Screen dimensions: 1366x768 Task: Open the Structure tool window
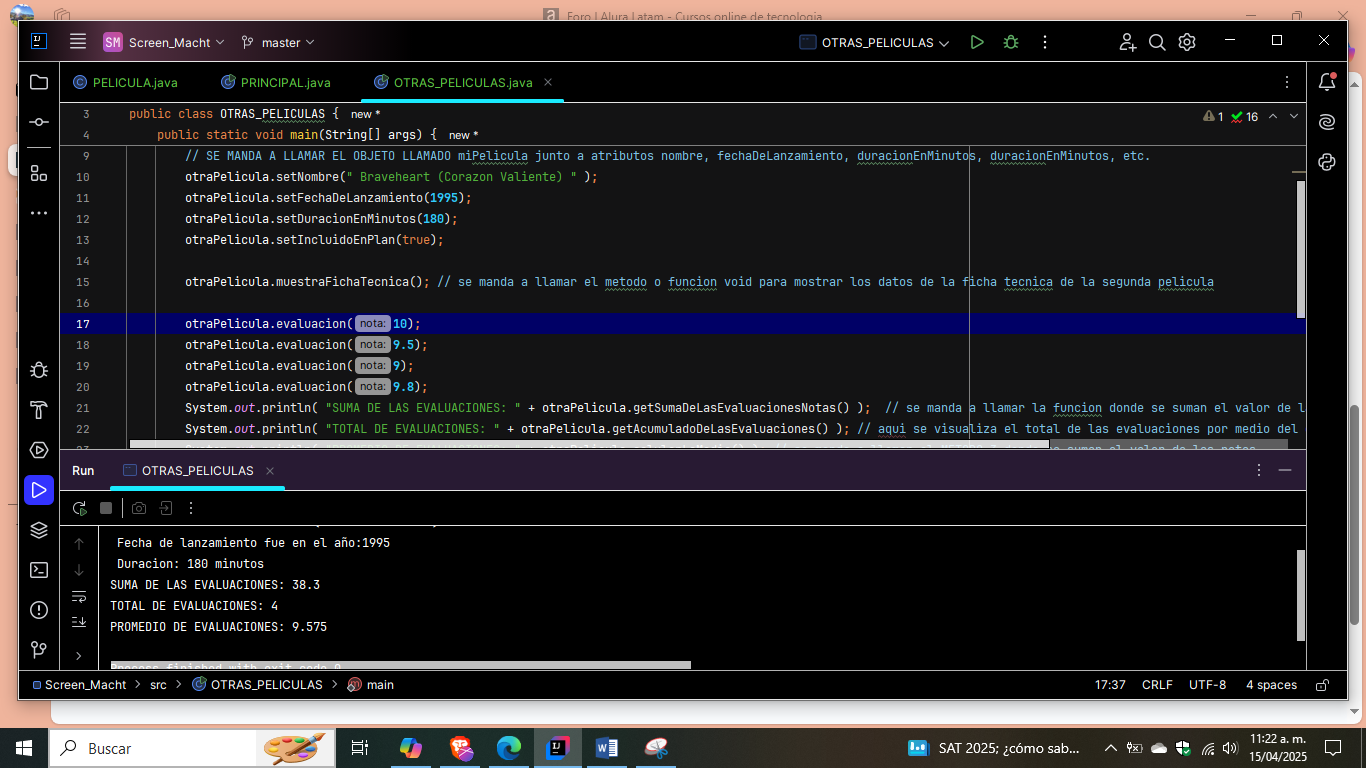tap(39, 173)
